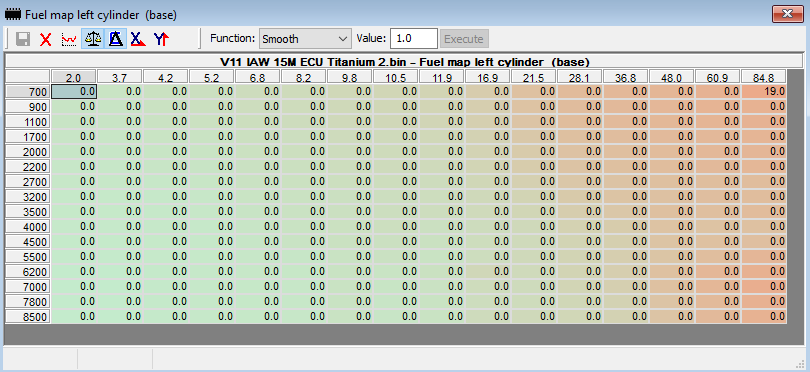This screenshot has height=372, width=810.
Task: Select row header 8500
Action: click(x=28, y=317)
